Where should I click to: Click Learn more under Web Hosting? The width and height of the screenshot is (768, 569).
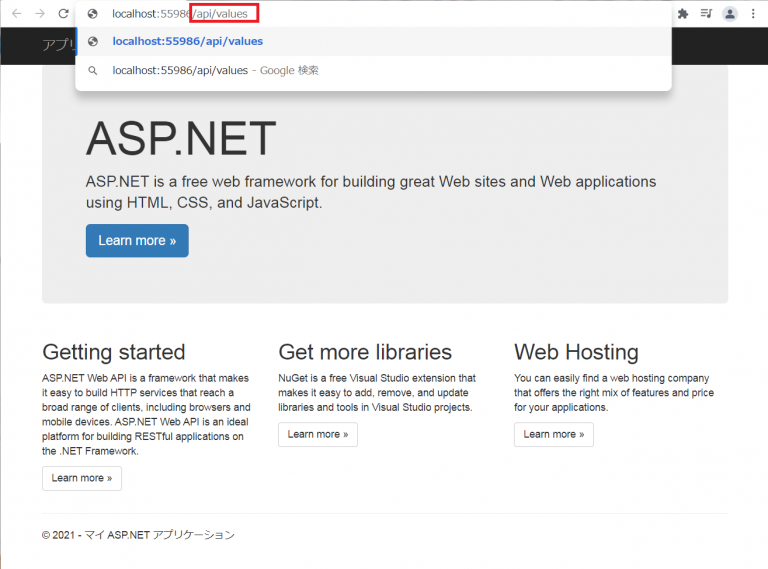point(553,434)
